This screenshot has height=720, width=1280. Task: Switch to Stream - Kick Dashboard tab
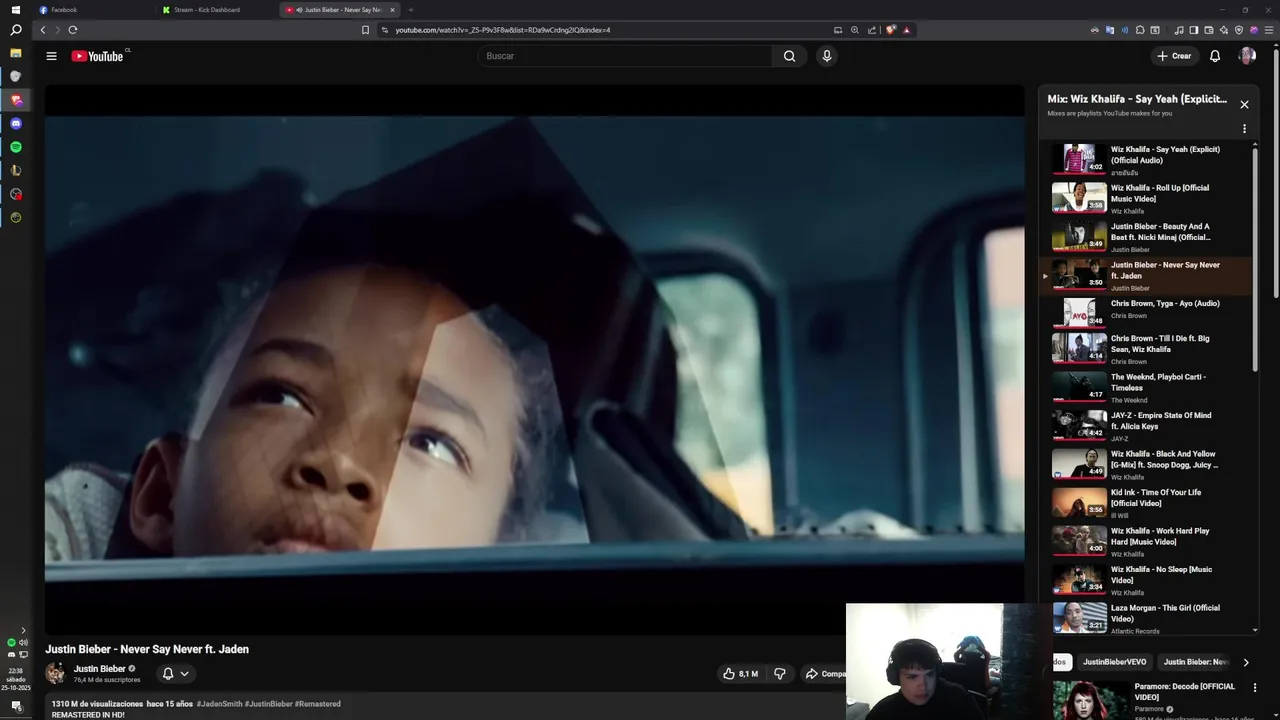pos(218,9)
